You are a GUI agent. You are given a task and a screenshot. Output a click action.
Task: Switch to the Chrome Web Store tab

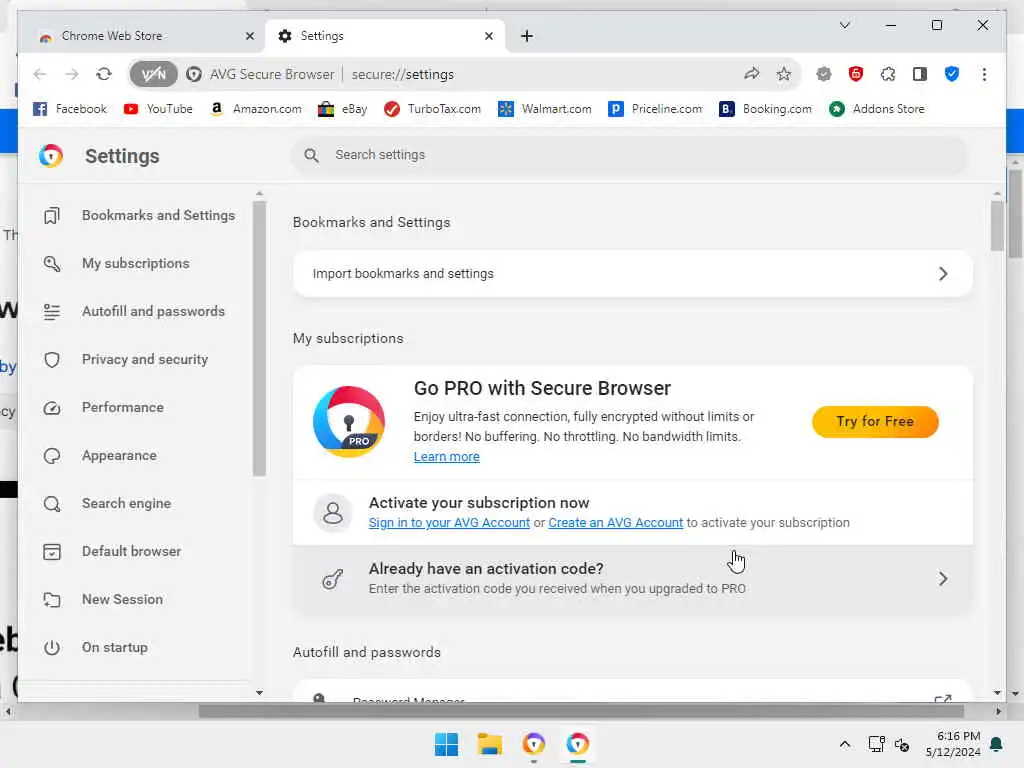coord(142,36)
